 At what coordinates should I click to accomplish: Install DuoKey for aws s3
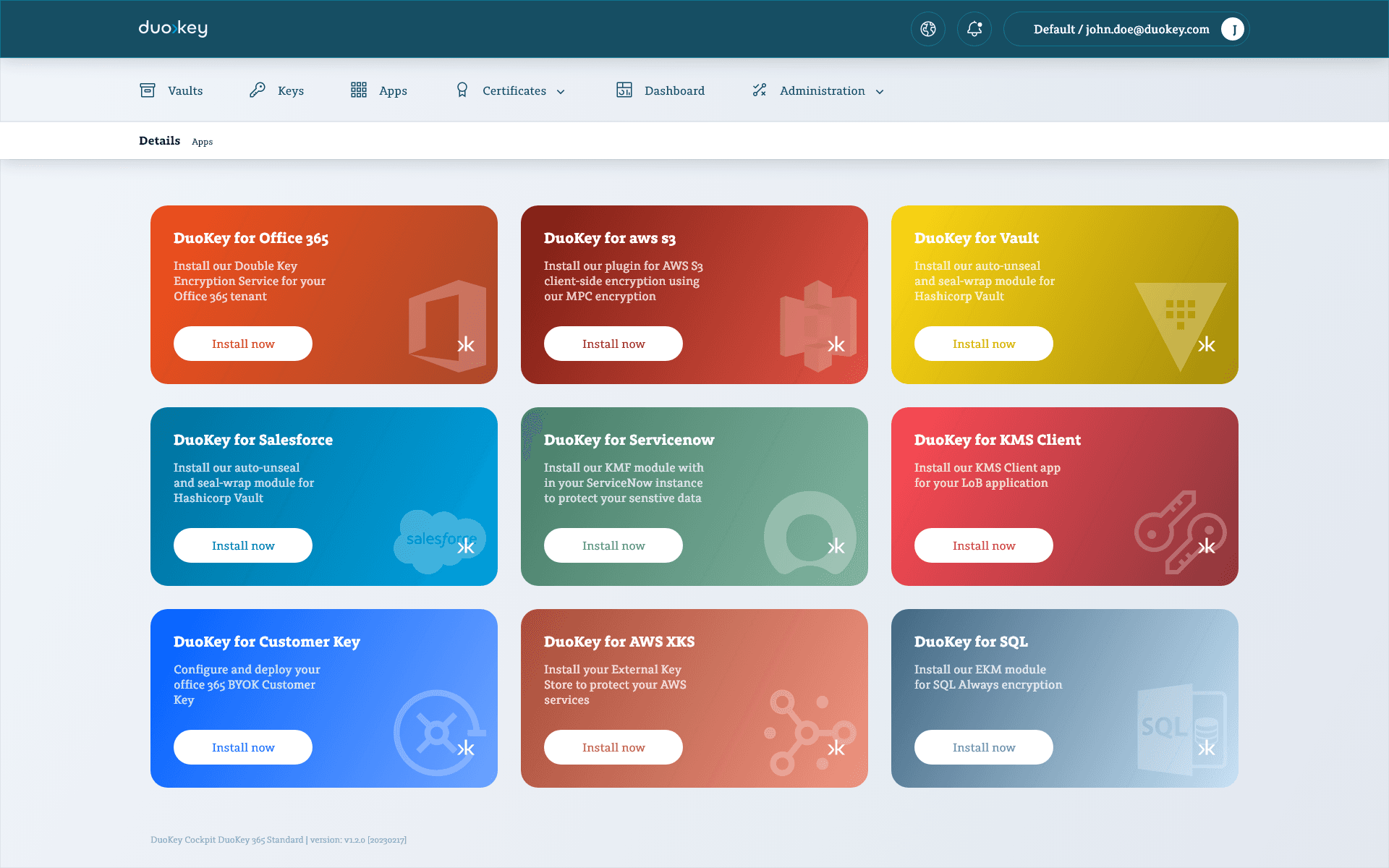tap(613, 344)
